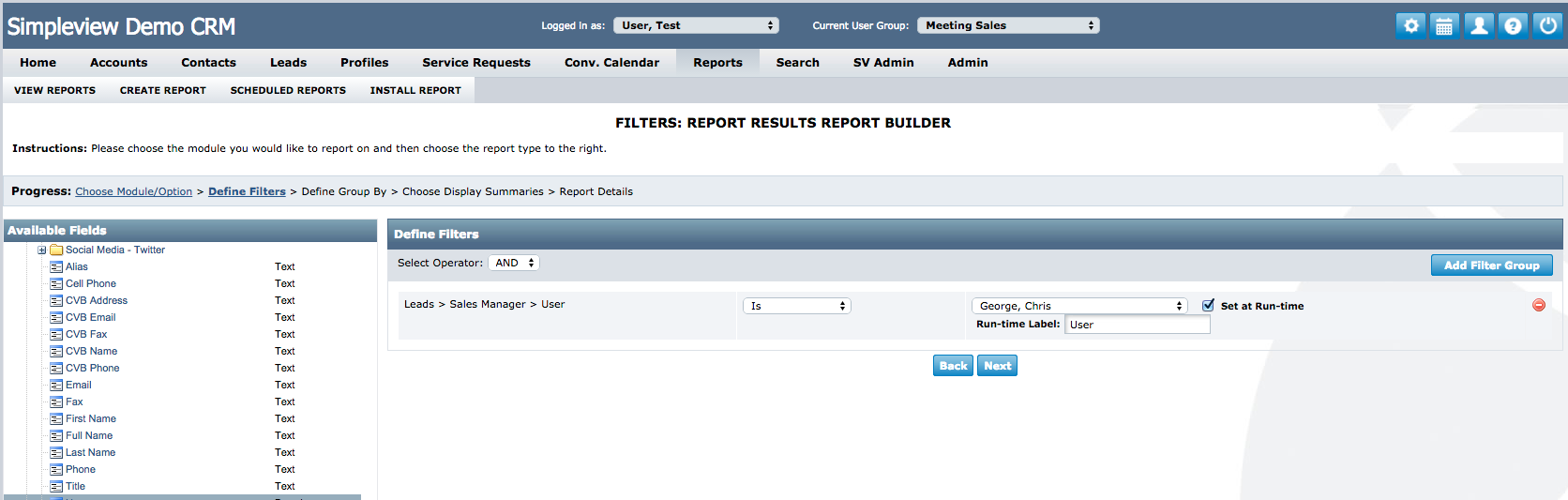Open the Conv. Calendar menu
Viewport: 1568px width, 500px height.
coord(612,63)
